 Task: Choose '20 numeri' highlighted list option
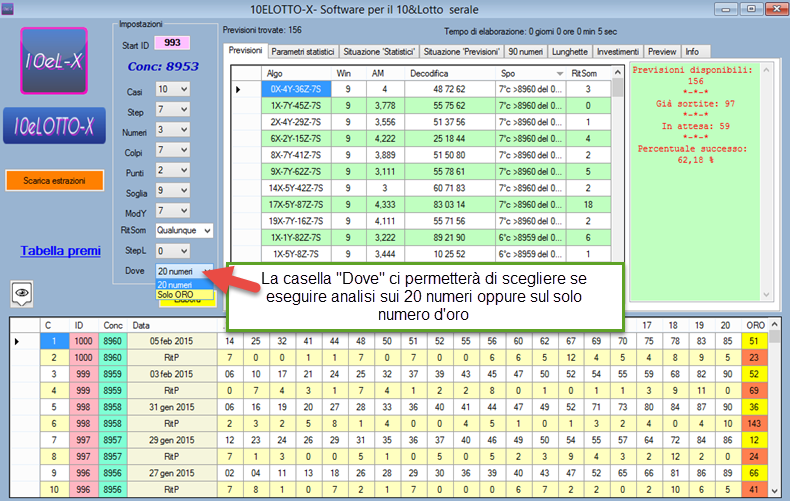[184, 285]
